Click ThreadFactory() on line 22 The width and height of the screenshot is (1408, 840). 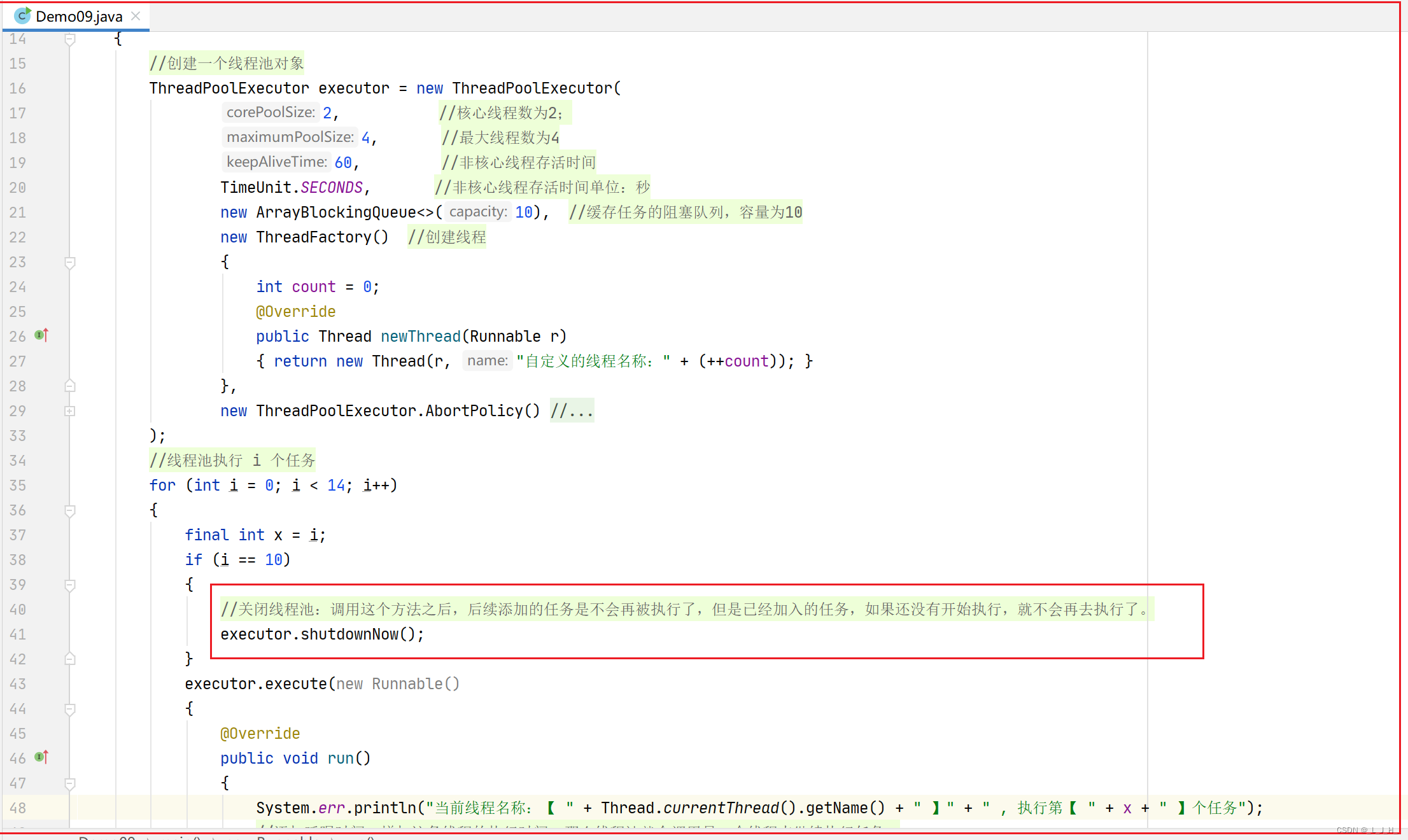(322, 237)
